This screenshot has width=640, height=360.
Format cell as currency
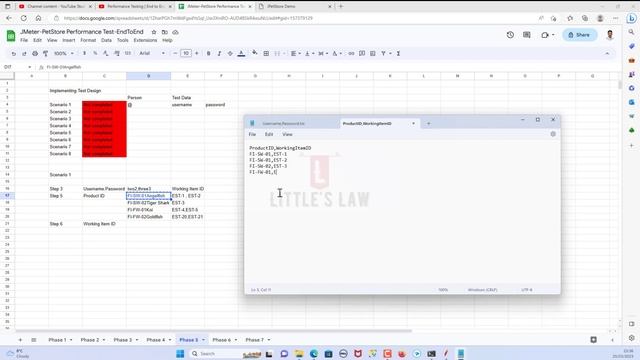tap(84, 53)
